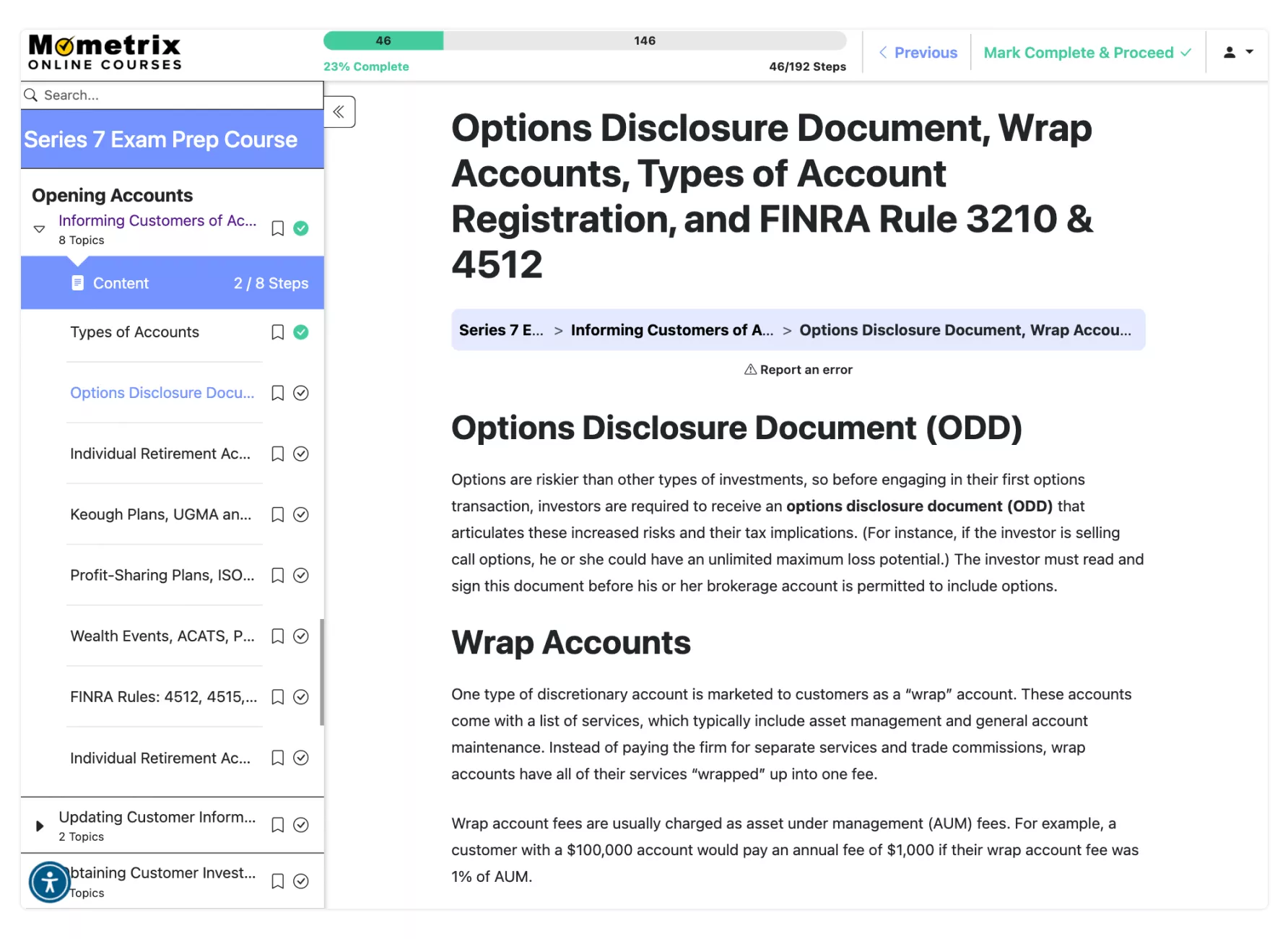Image resolution: width=1288 pixels, height=939 pixels.
Task: Click the Mometrix Online Courses logo
Action: coord(105,53)
